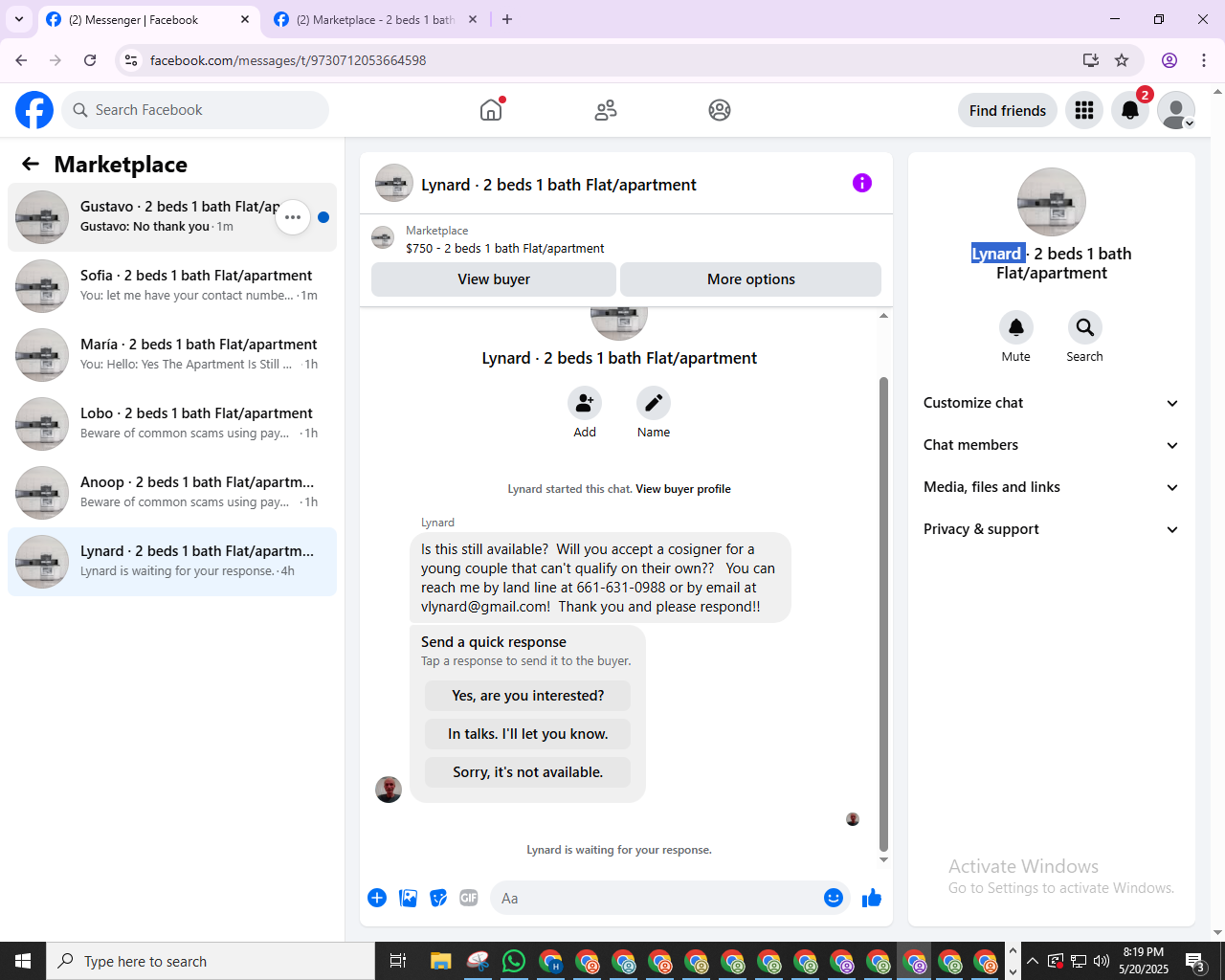The width and height of the screenshot is (1225, 980).
Task: Attach a photo file in composer
Action: click(408, 898)
